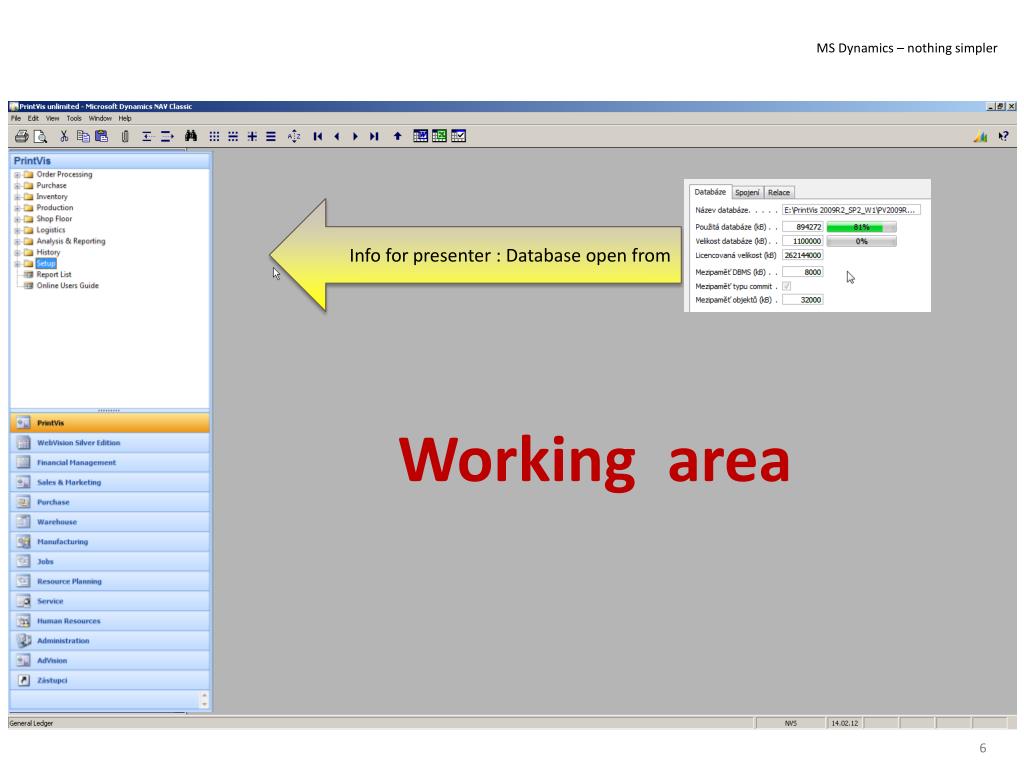Image resolution: width=1024 pixels, height=768 pixels.
Task: Jump to the first record
Action: coord(318,136)
